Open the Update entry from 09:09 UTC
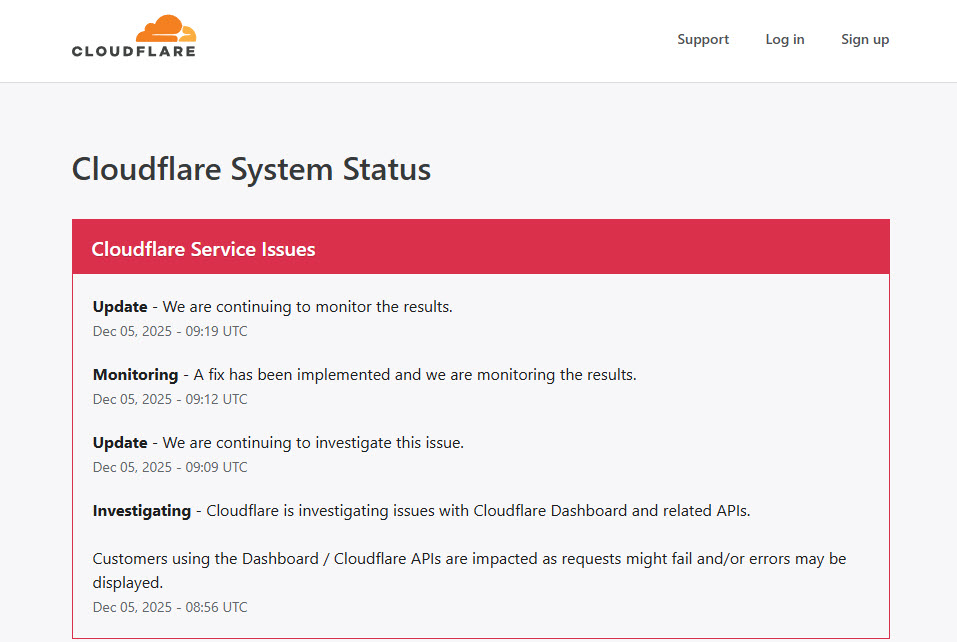This screenshot has height=642, width=957. (x=277, y=442)
